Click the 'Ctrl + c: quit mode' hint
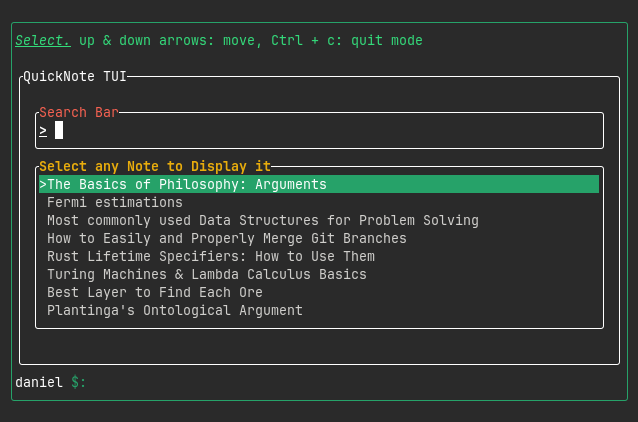This screenshot has width=638, height=422. [347, 40]
